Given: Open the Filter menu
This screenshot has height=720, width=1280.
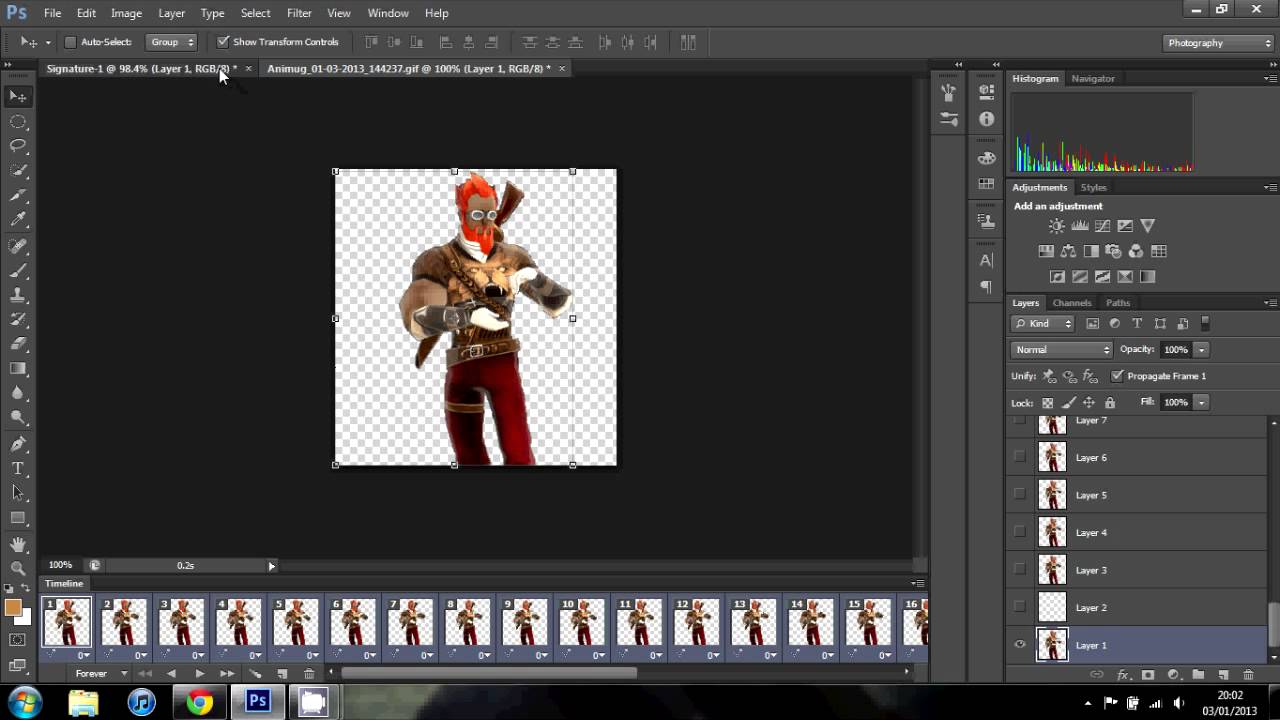Looking at the screenshot, I should pyautogui.click(x=299, y=13).
